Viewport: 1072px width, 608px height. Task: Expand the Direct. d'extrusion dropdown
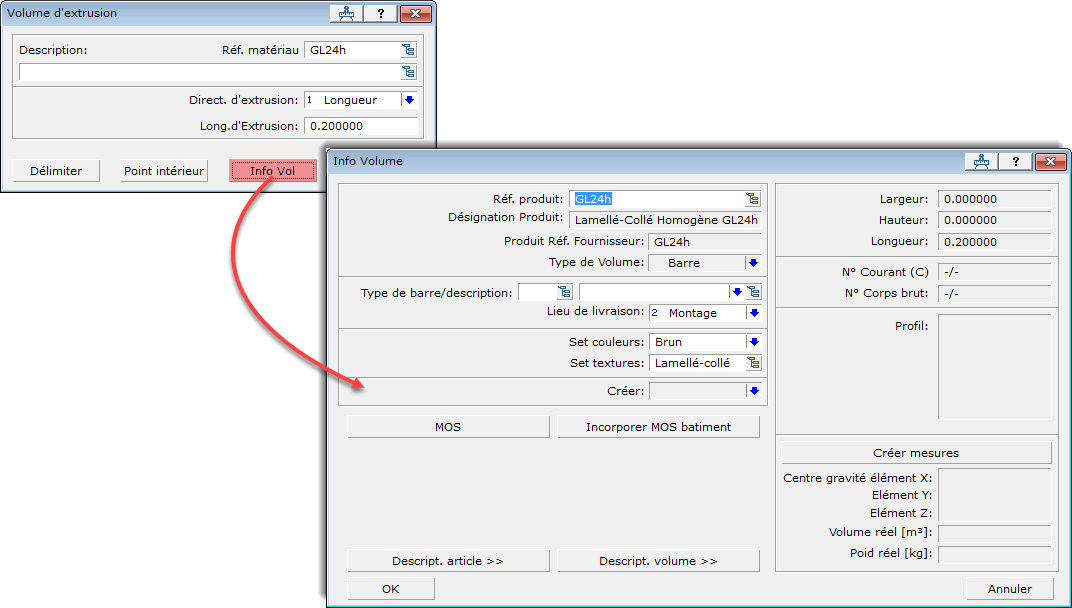pos(408,100)
